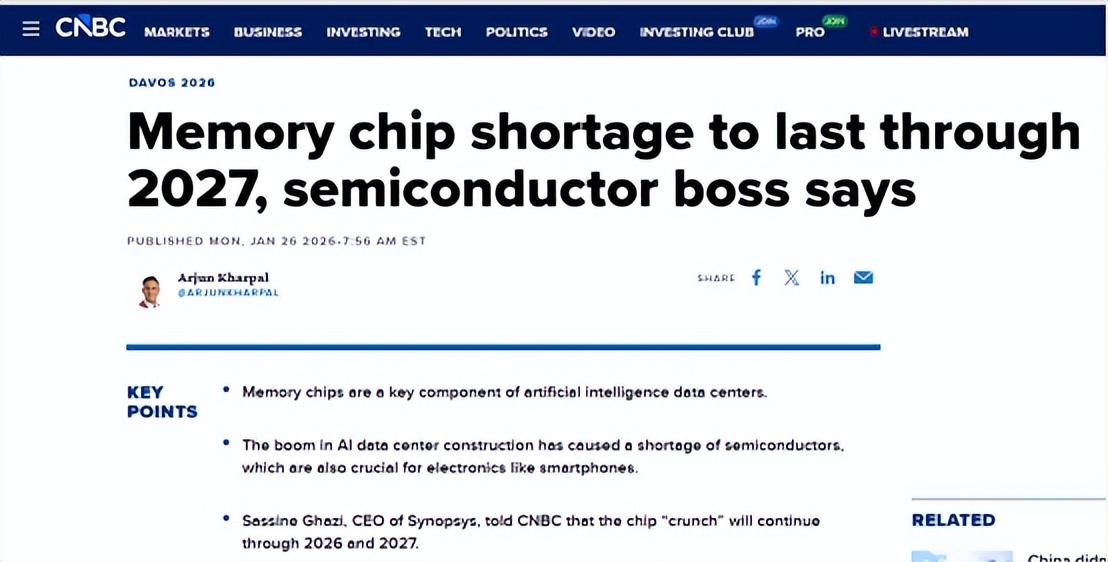
Task: Open the Tech section
Action: (x=443, y=32)
